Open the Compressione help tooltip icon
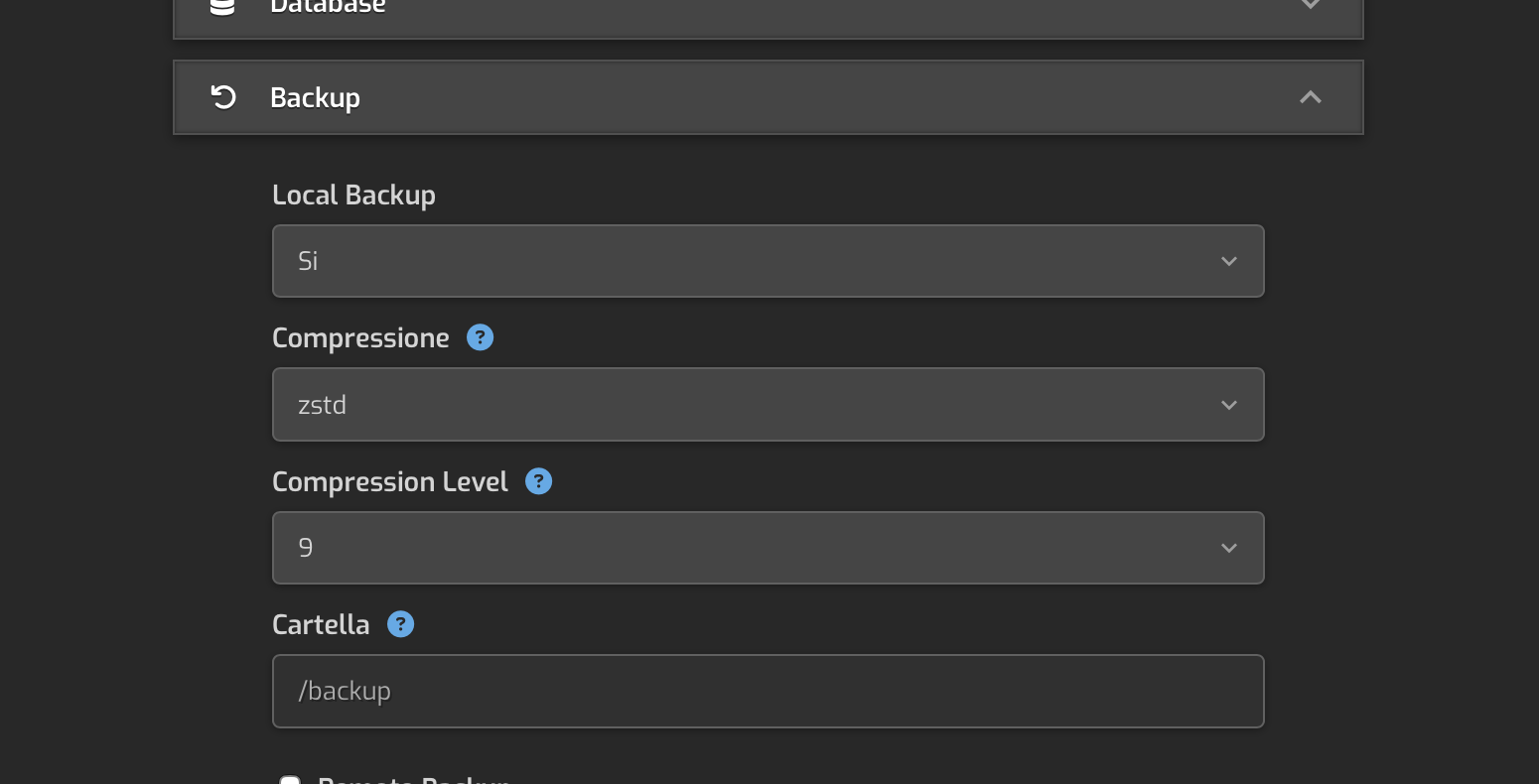The height and width of the screenshot is (784, 1539). [481, 337]
